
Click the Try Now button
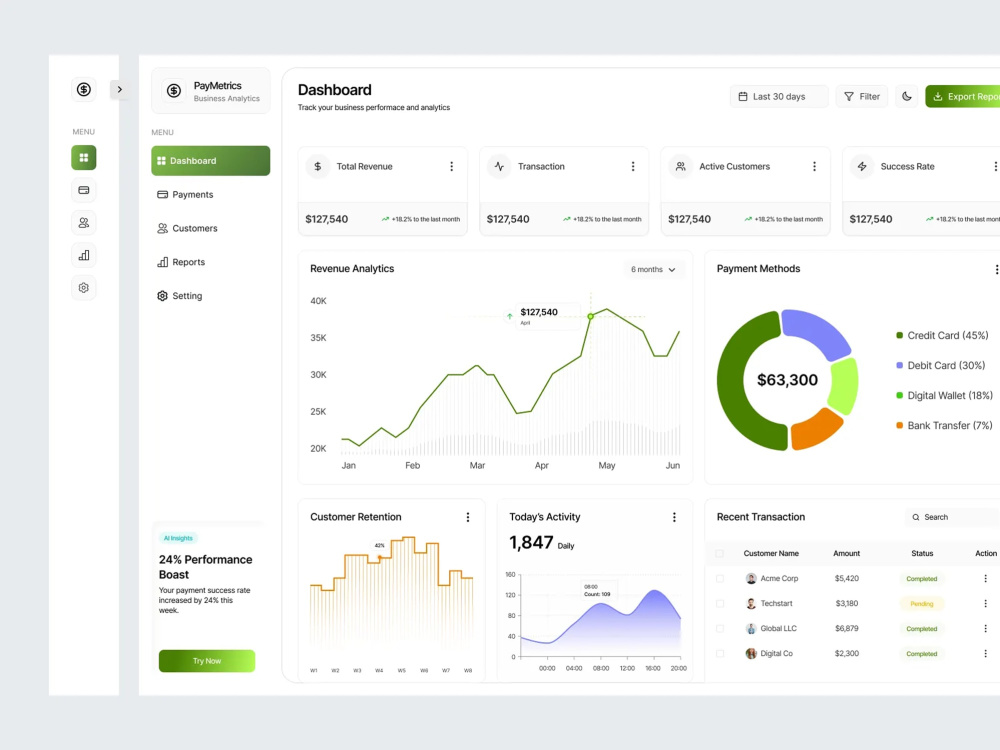pos(207,661)
